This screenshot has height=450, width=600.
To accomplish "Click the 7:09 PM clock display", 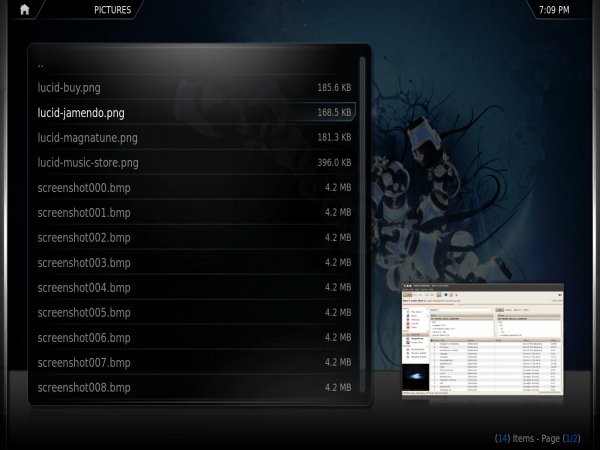I will click(552, 10).
